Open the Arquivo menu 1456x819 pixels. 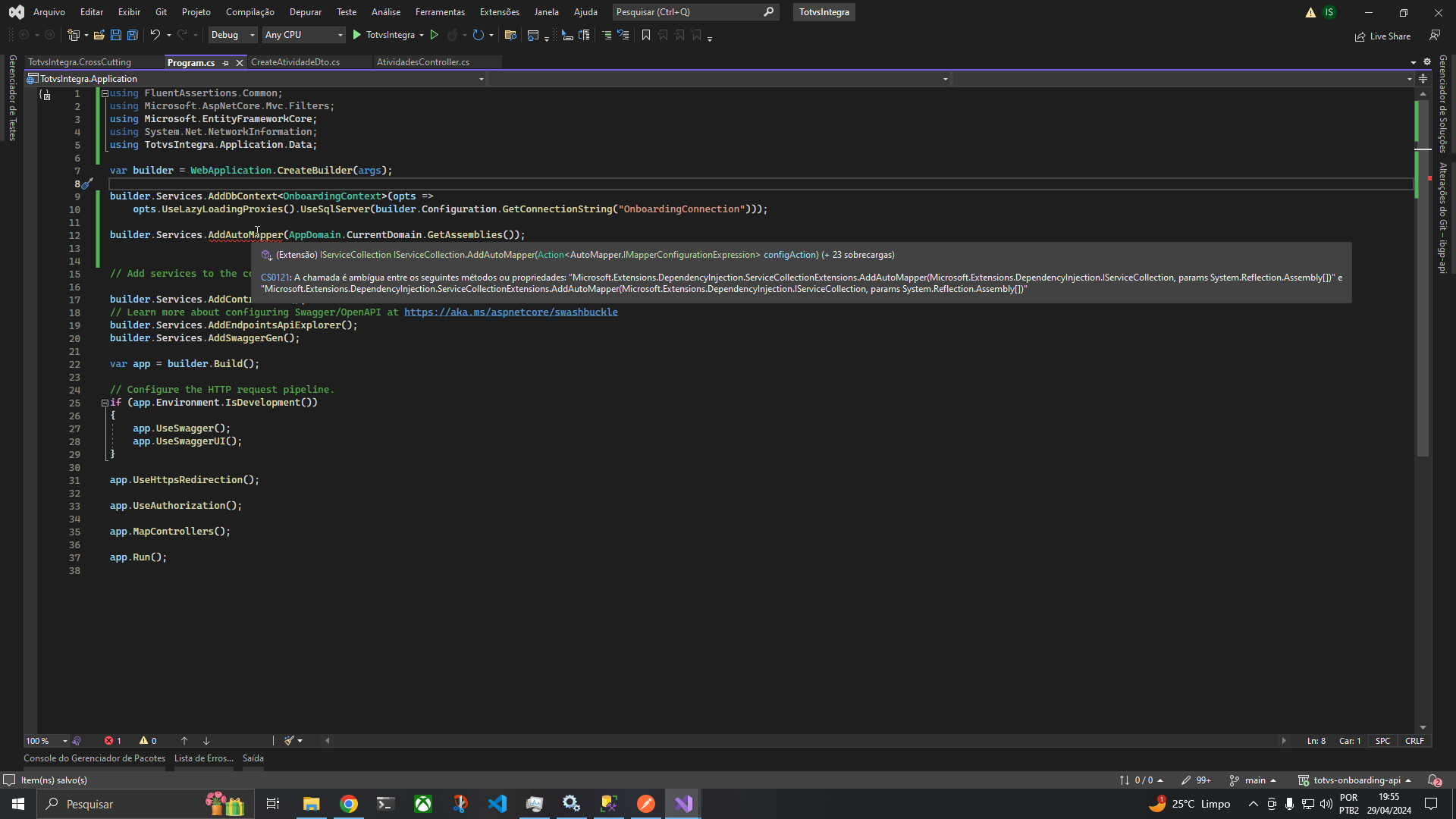coord(49,12)
